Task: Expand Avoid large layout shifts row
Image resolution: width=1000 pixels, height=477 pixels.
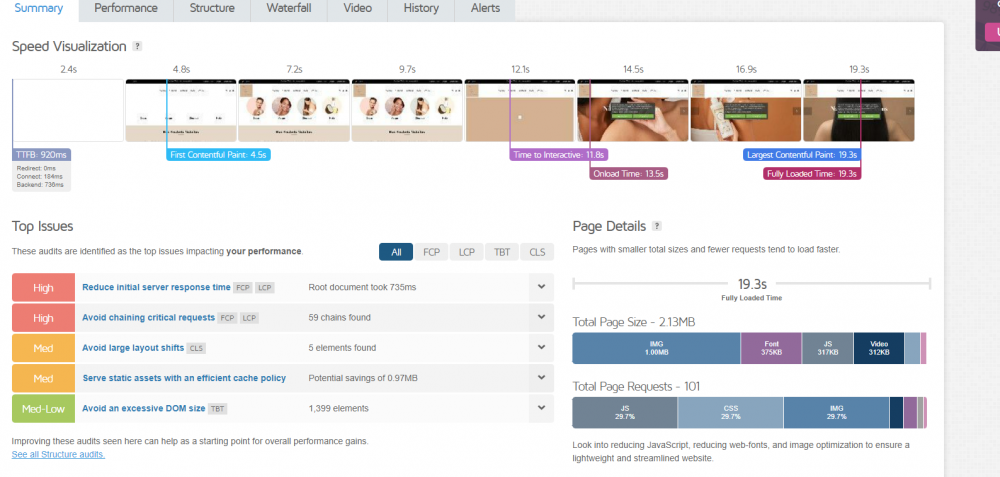Action: coord(541,348)
